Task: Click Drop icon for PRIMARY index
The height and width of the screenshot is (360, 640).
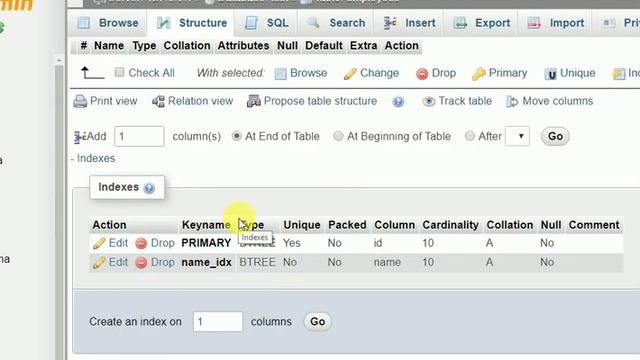Action: coord(141,243)
